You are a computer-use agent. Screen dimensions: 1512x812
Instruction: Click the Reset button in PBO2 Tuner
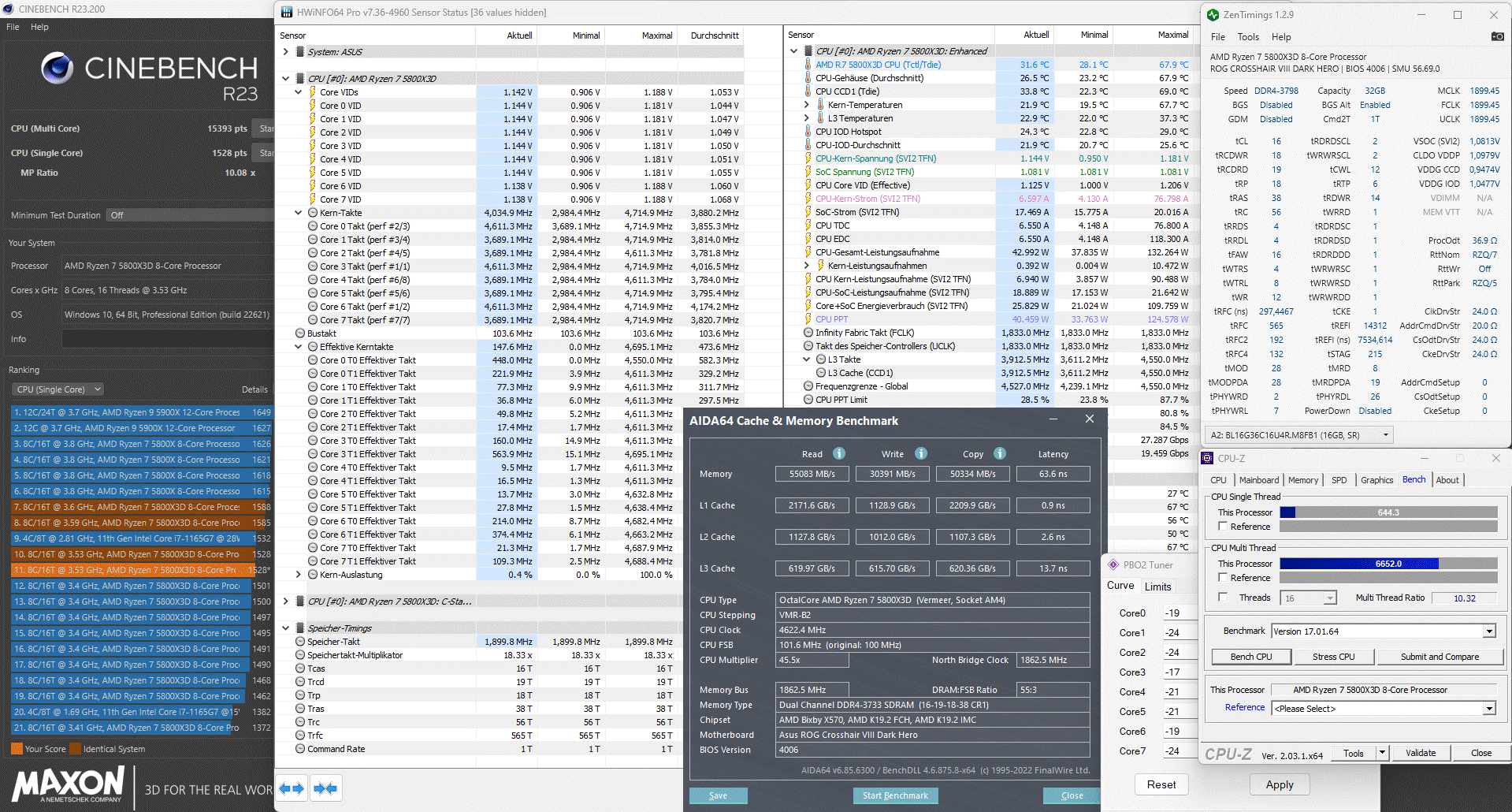pyautogui.click(x=1161, y=784)
